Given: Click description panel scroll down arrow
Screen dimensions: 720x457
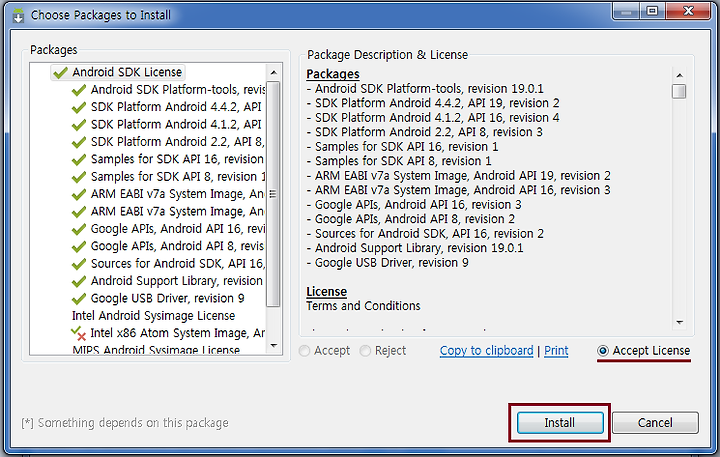Looking at the screenshot, I should click(680, 322).
